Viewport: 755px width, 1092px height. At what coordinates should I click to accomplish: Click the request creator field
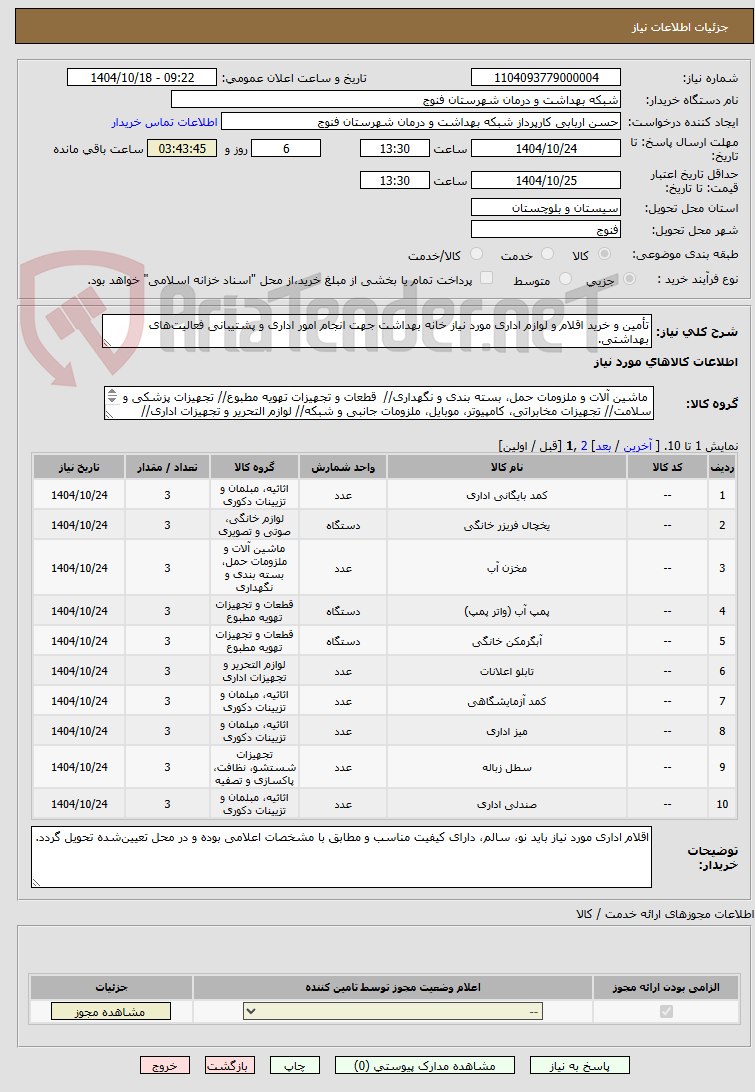click(421, 123)
